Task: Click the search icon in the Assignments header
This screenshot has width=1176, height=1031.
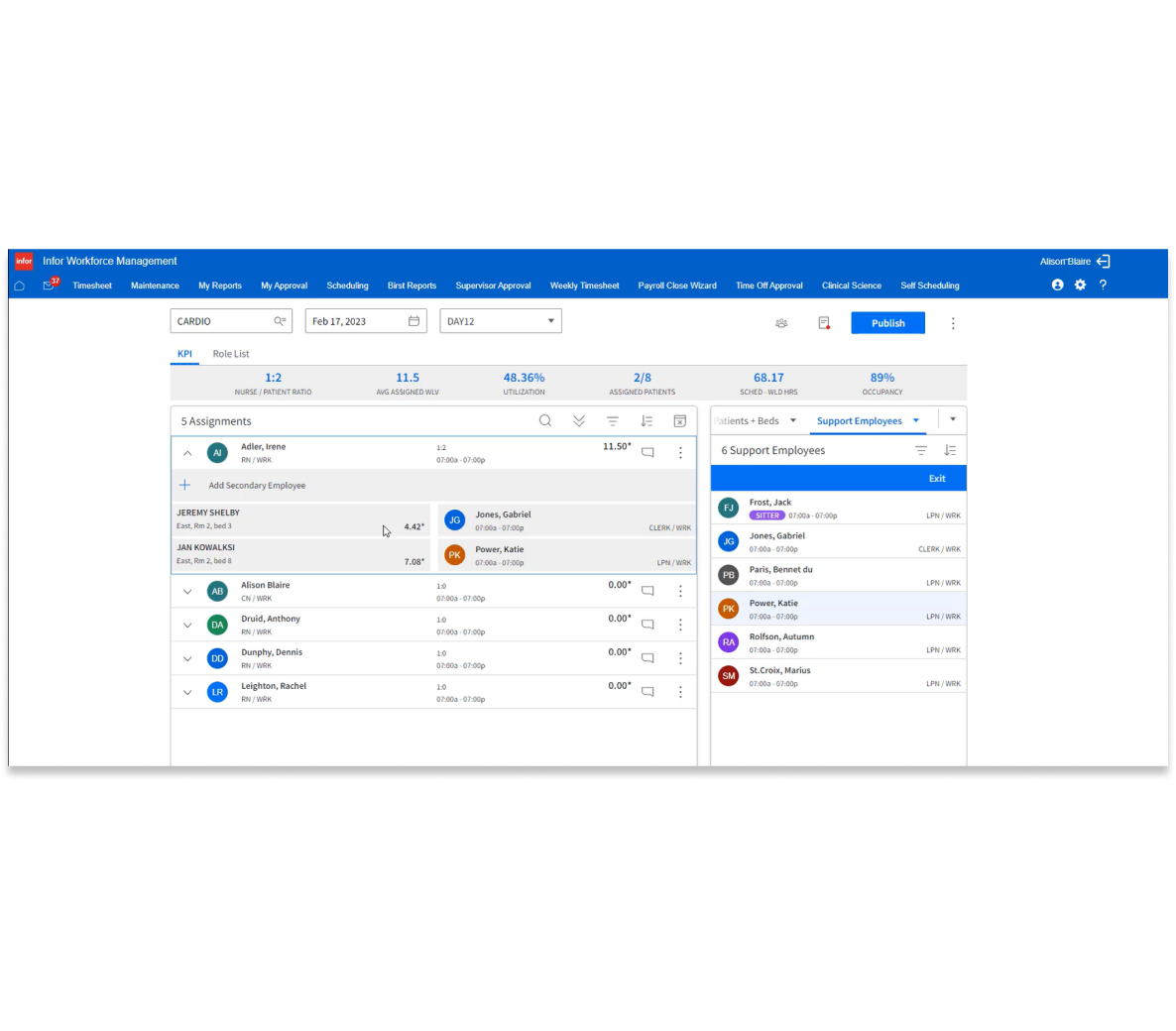Action: tap(545, 421)
